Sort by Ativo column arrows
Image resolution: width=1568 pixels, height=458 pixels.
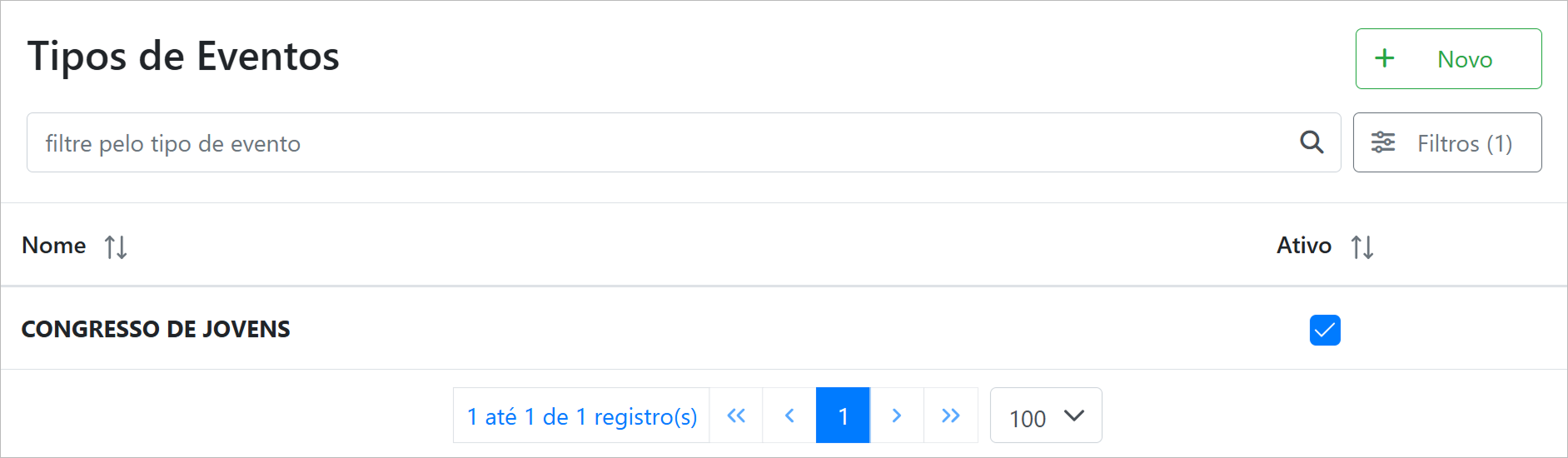coord(1362,246)
